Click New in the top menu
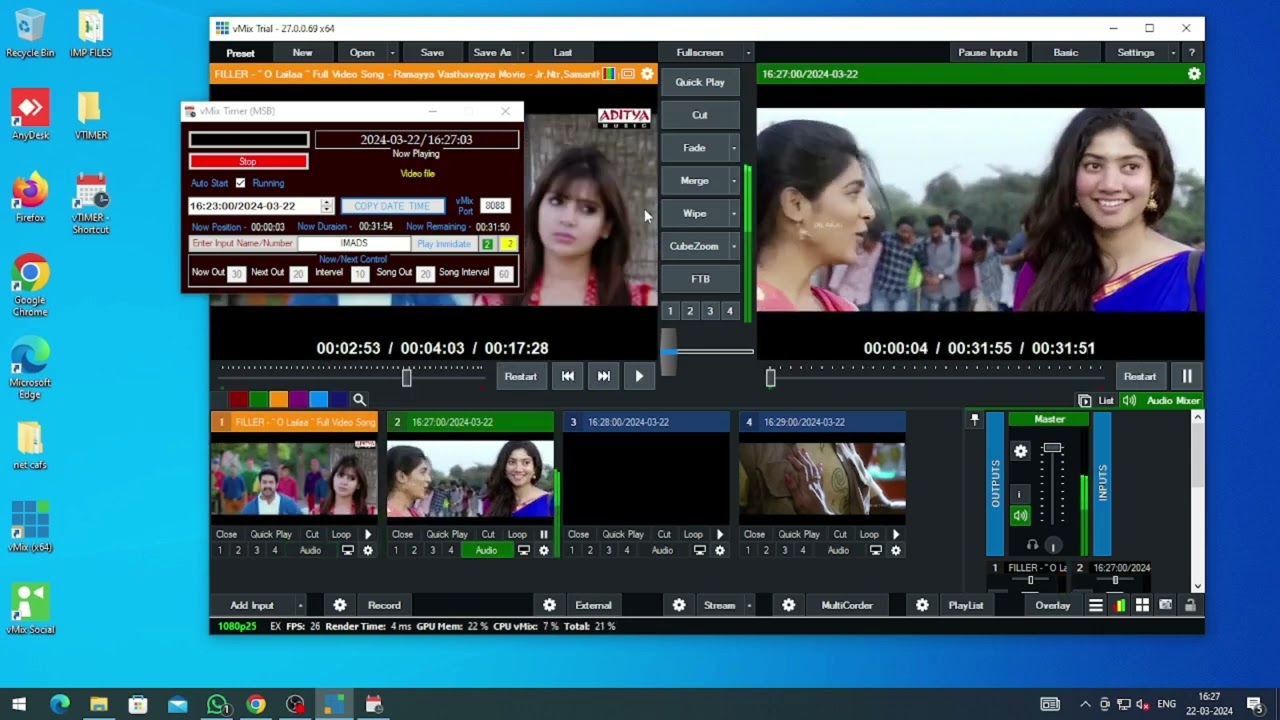The height and width of the screenshot is (720, 1280). [x=302, y=53]
